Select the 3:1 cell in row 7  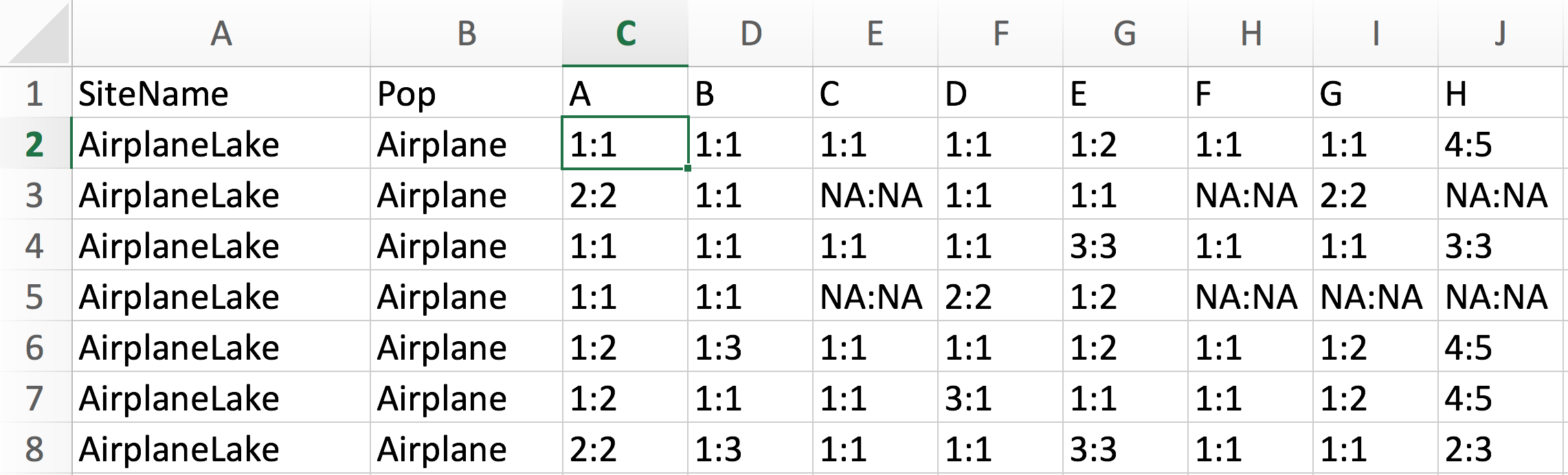(1000, 398)
